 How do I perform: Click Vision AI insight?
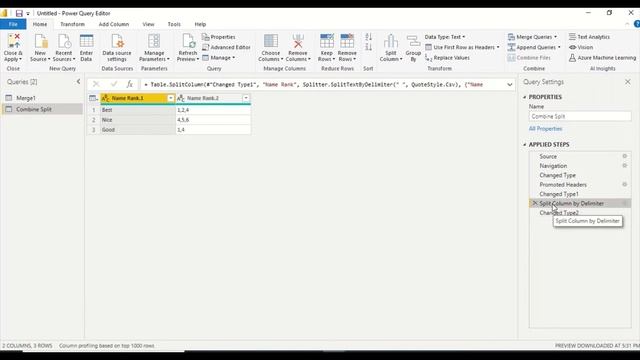pyautogui.click(x=581, y=47)
